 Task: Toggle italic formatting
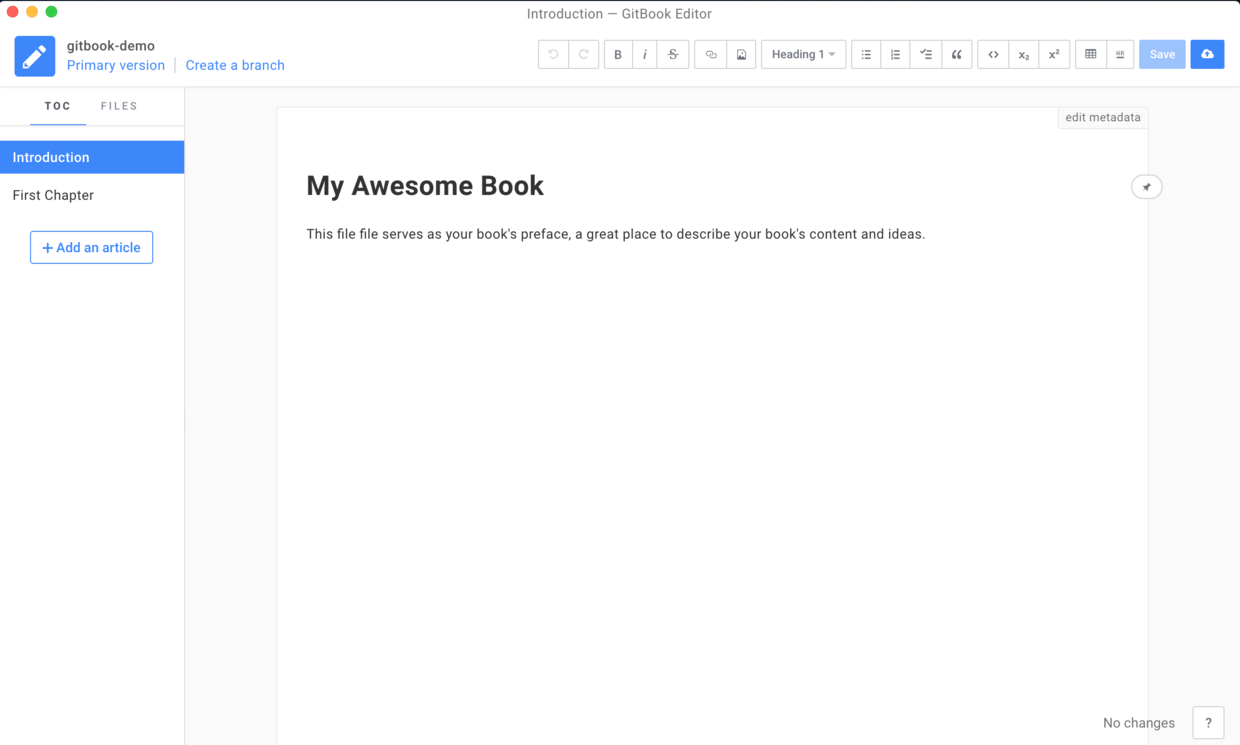click(x=645, y=54)
